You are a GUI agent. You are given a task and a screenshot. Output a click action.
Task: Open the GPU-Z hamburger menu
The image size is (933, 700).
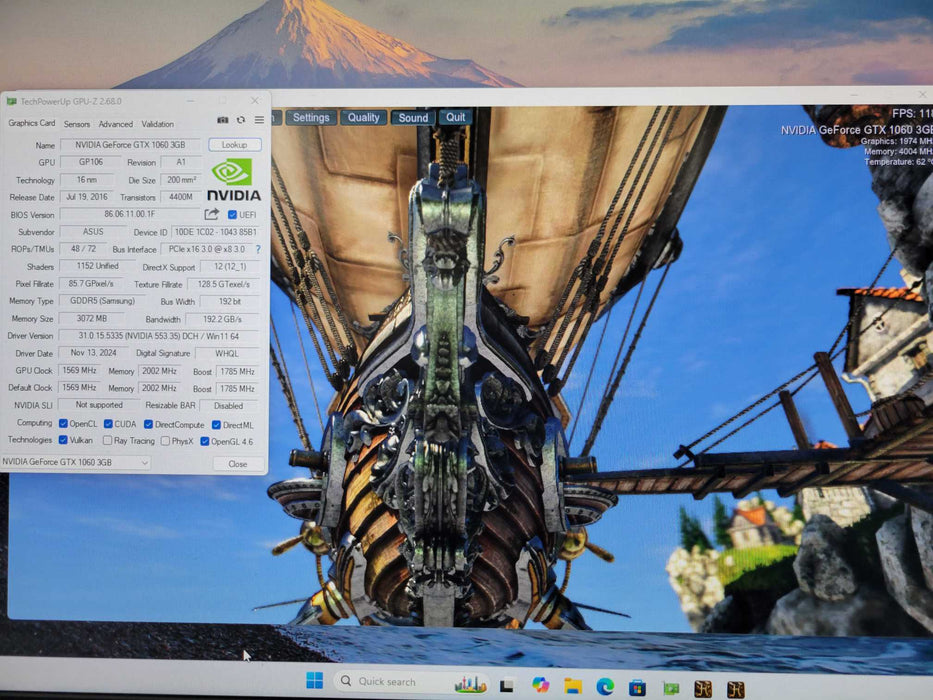click(x=259, y=120)
